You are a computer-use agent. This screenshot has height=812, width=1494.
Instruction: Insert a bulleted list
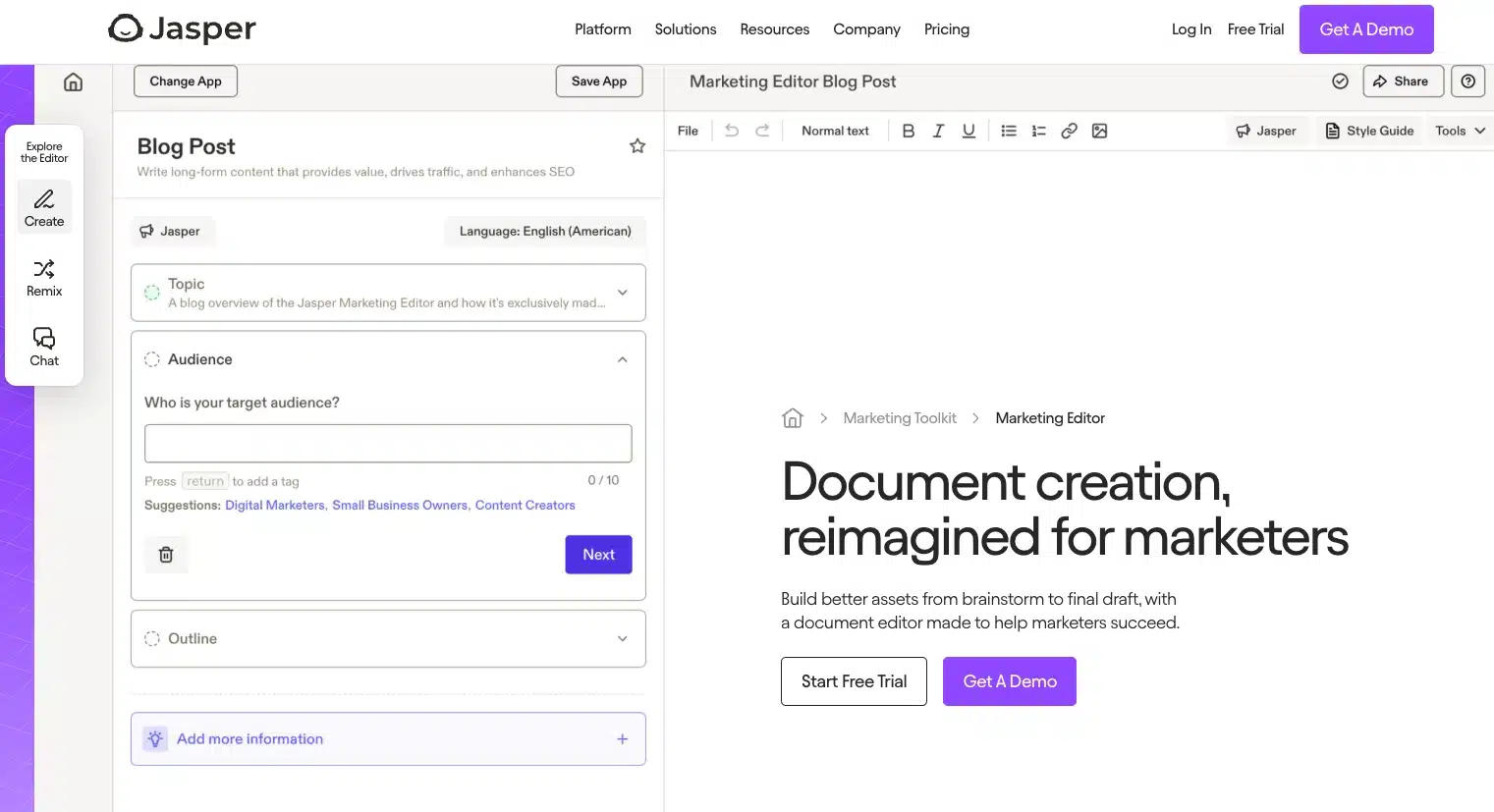pyautogui.click(x=1009, y=131)
